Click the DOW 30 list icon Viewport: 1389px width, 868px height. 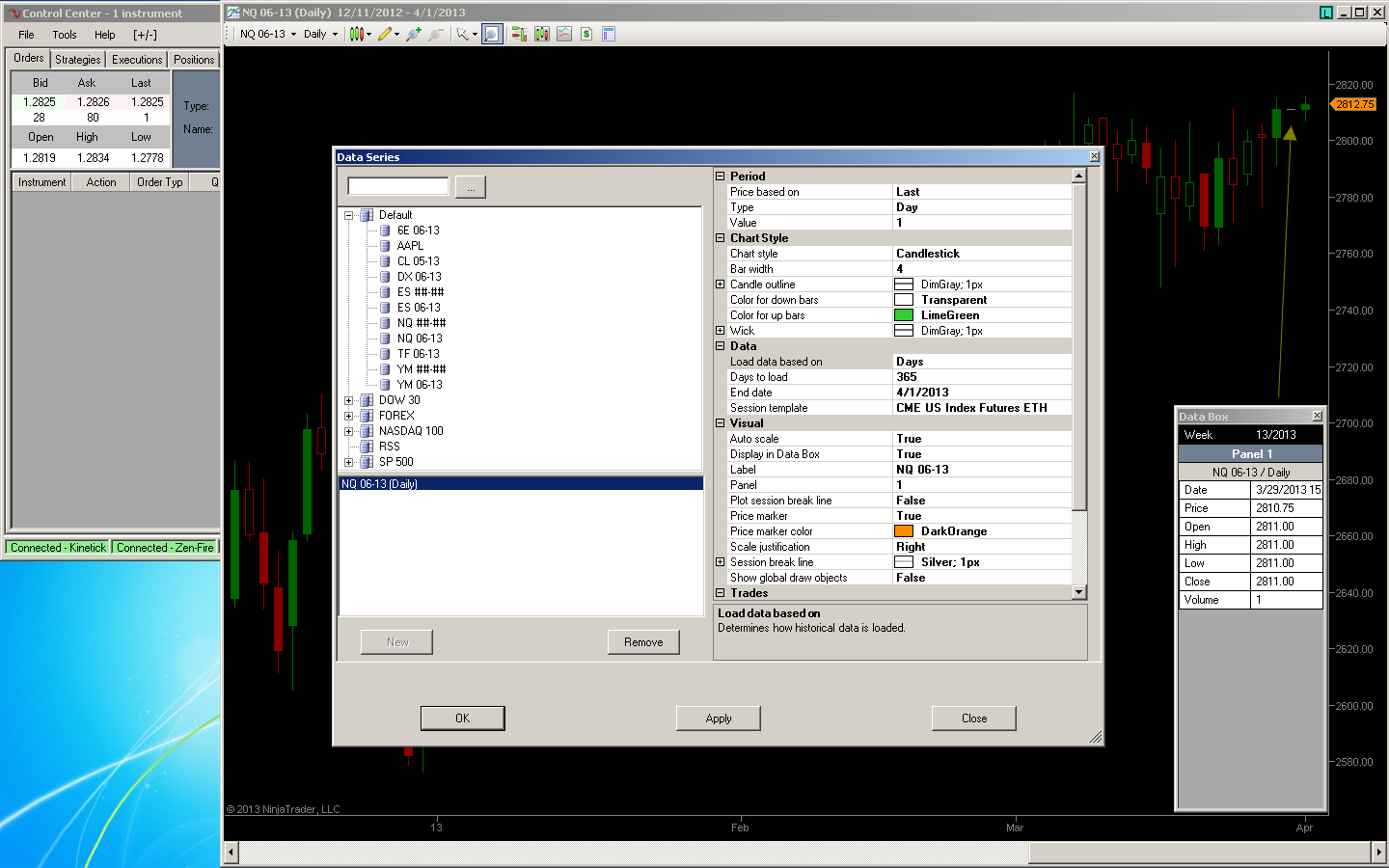tap(367, 400)
